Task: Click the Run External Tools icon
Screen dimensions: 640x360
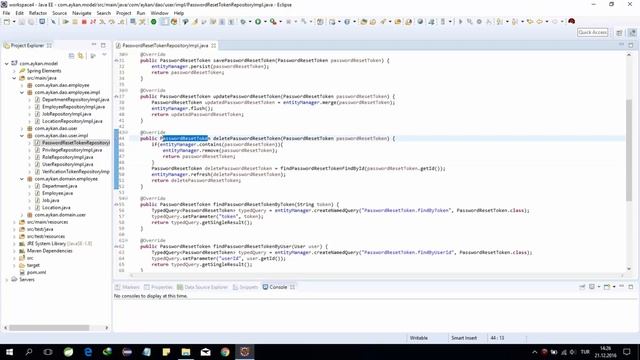Action: (273, 22)
